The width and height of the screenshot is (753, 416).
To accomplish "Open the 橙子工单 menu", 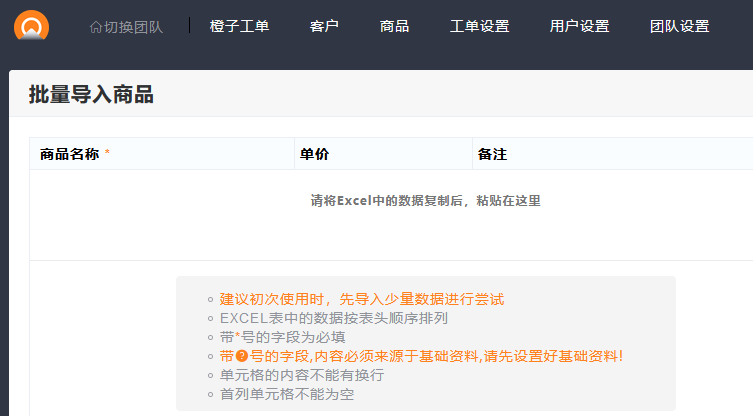I will pyautogui.click(x=239, y=27).
